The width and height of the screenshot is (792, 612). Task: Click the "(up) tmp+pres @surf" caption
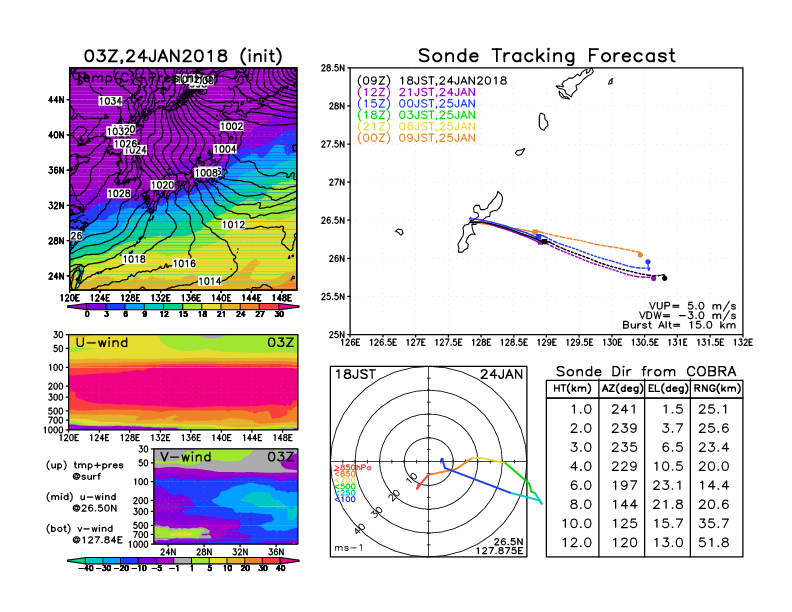tap(84, 471)
